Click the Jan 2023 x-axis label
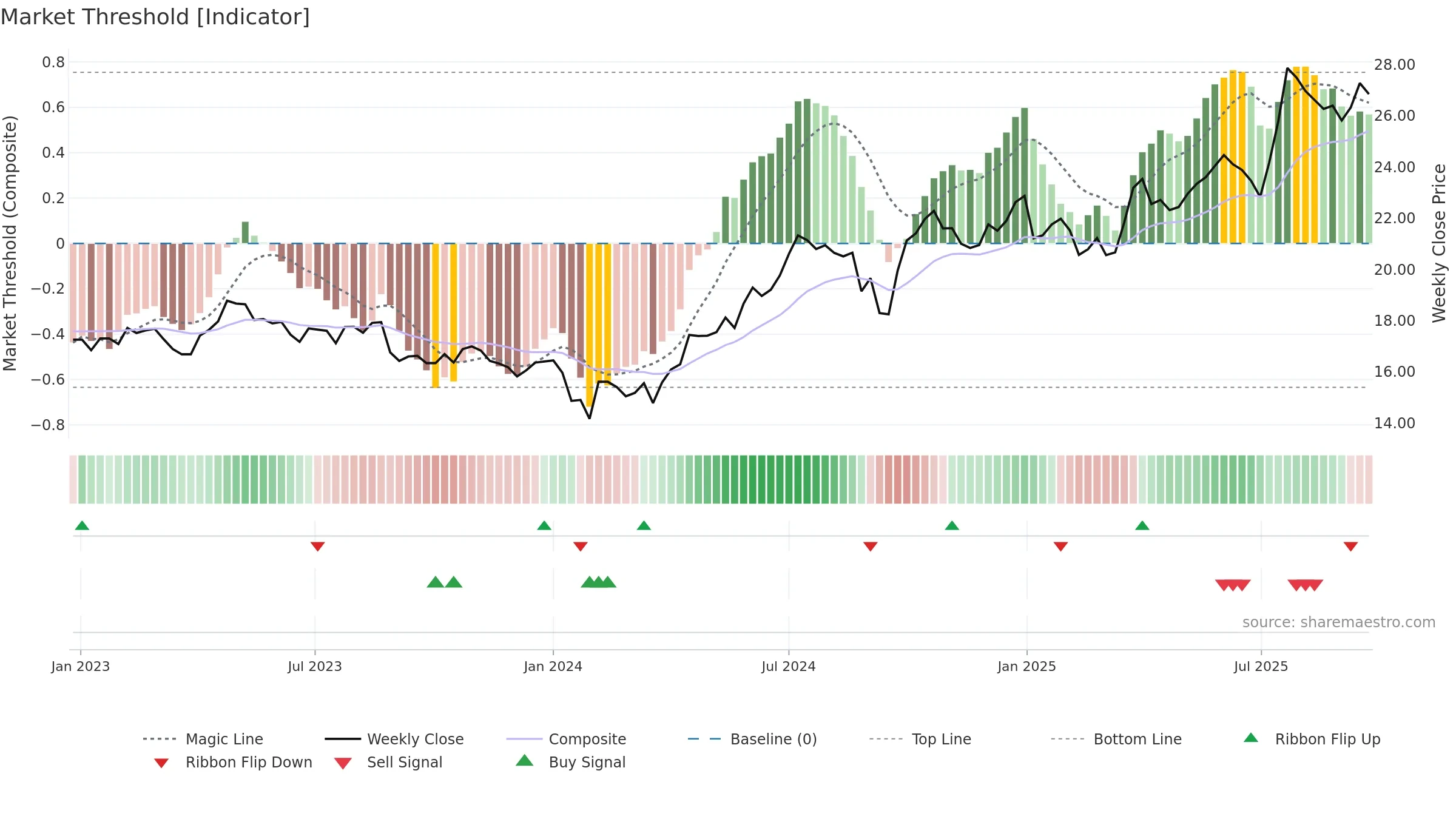This screenshot has width=1456, height=819. 81,667
